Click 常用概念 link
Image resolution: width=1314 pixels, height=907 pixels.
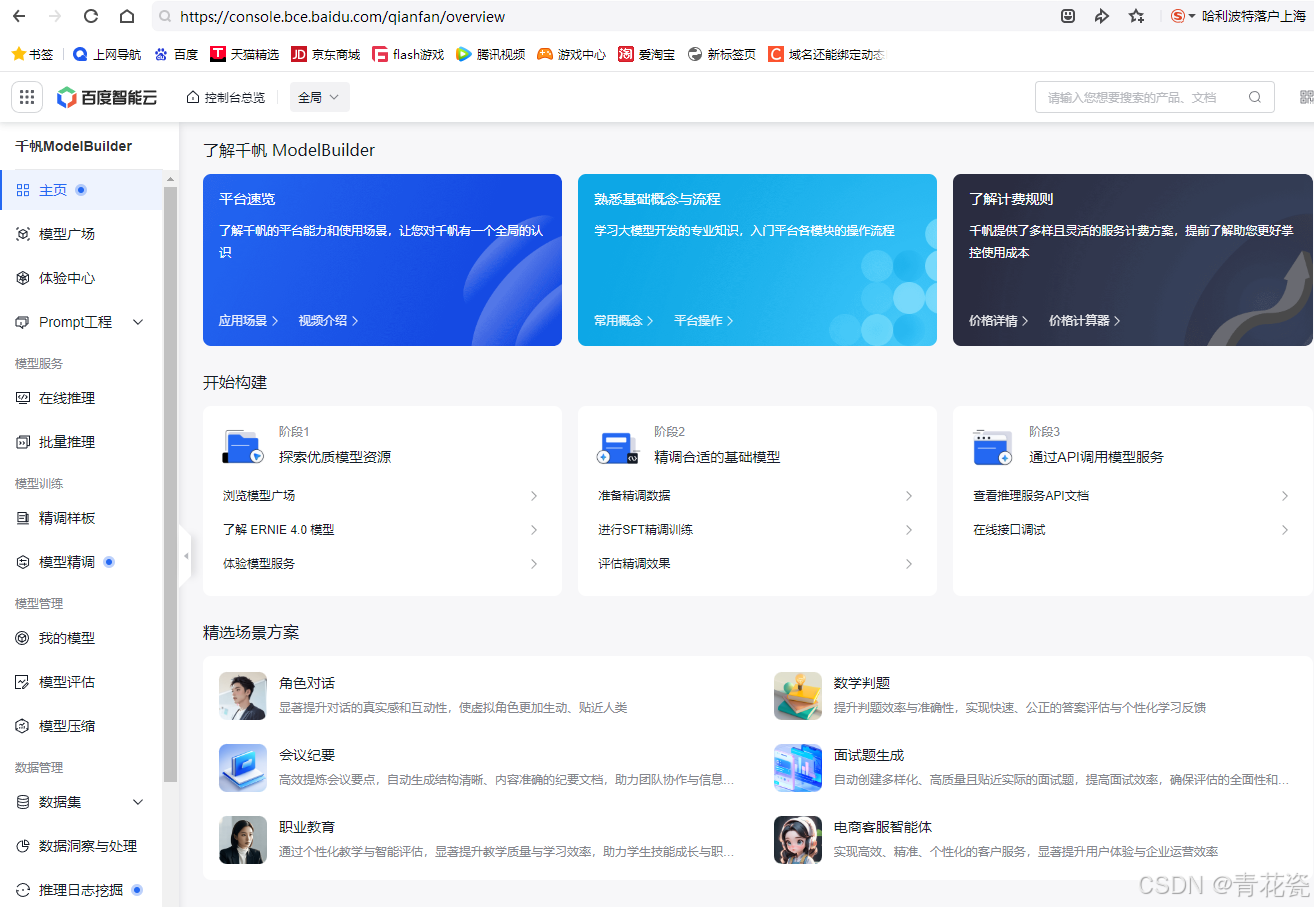pos(624,321)
